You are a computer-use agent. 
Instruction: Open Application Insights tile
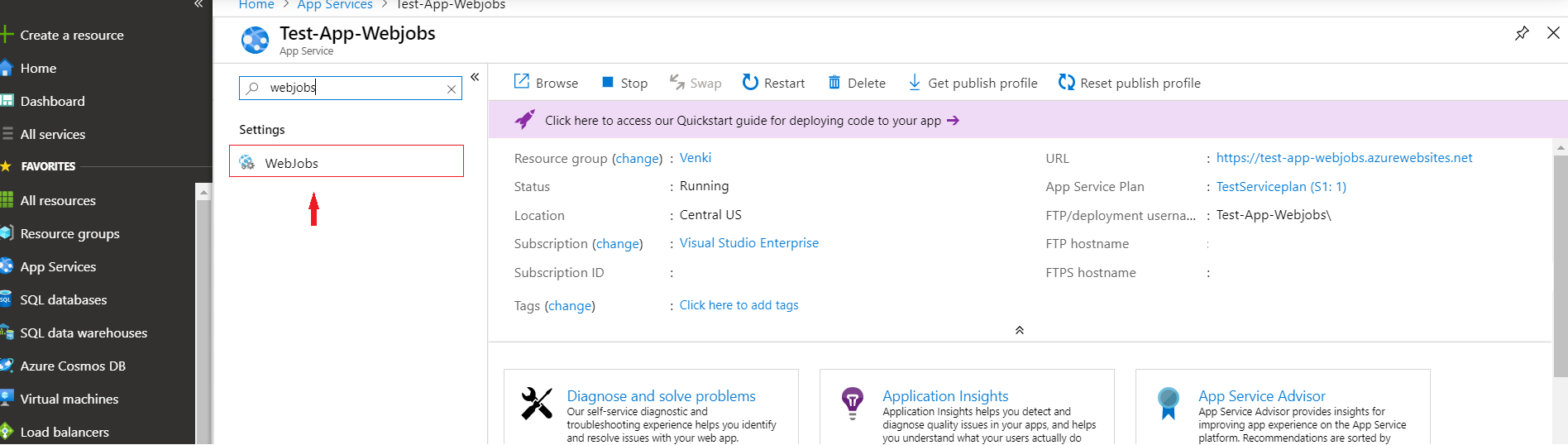click(945, 396)
